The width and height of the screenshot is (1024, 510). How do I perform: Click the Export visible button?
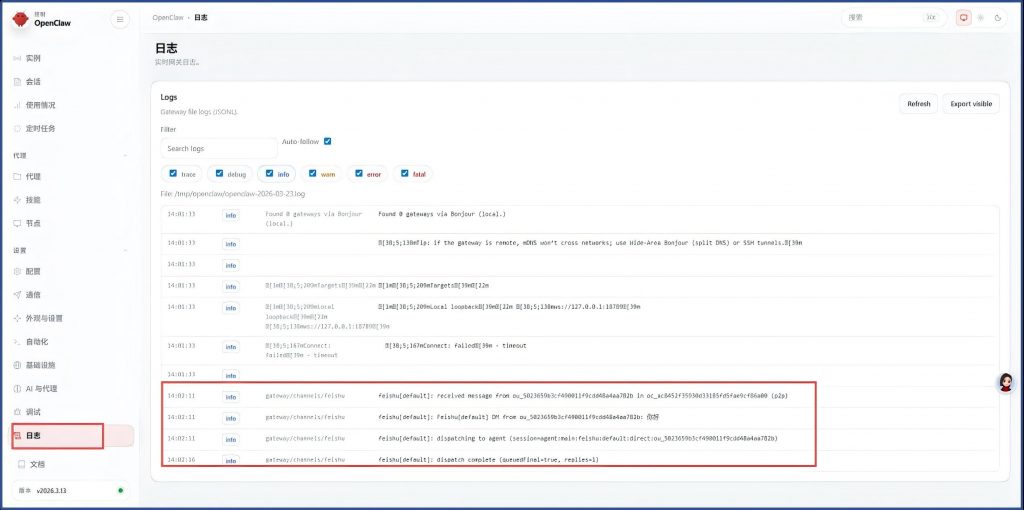[x=970, y=104]
